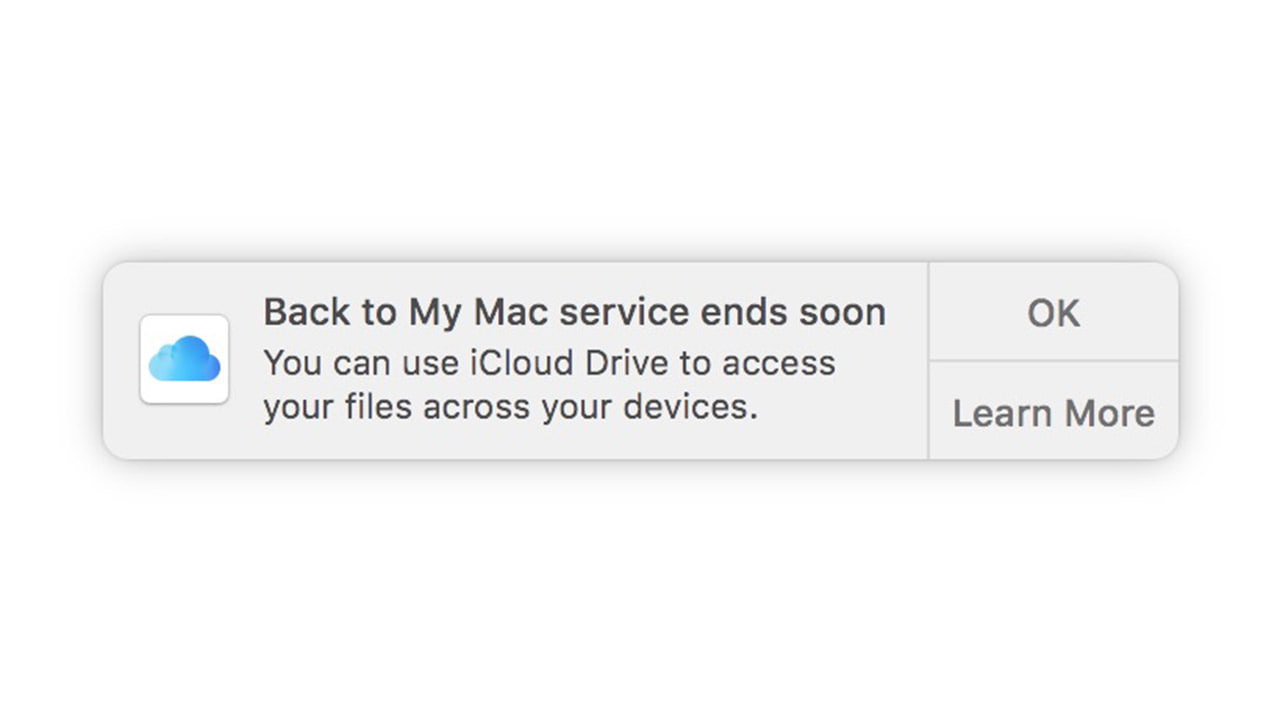Follow the Learn More link in the banner
The height and width of the screenshot is (720, 1280).
click(x=1053, y=412)
